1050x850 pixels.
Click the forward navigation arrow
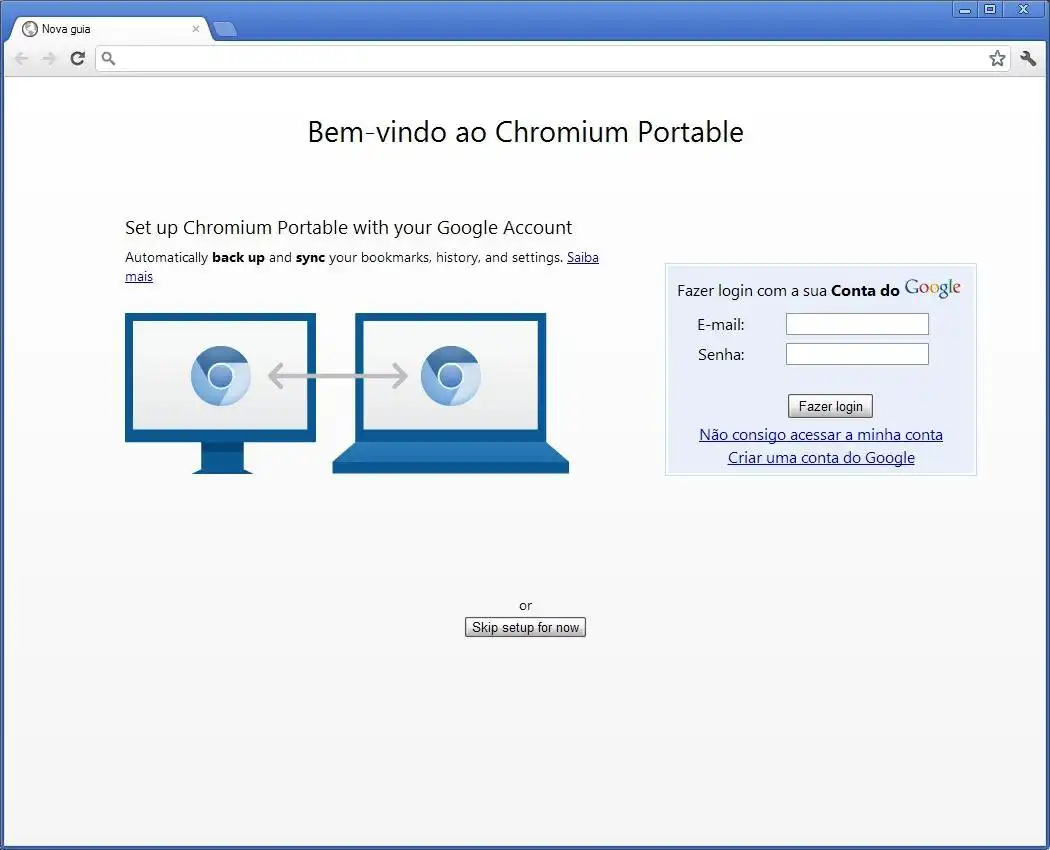point(49,59)
